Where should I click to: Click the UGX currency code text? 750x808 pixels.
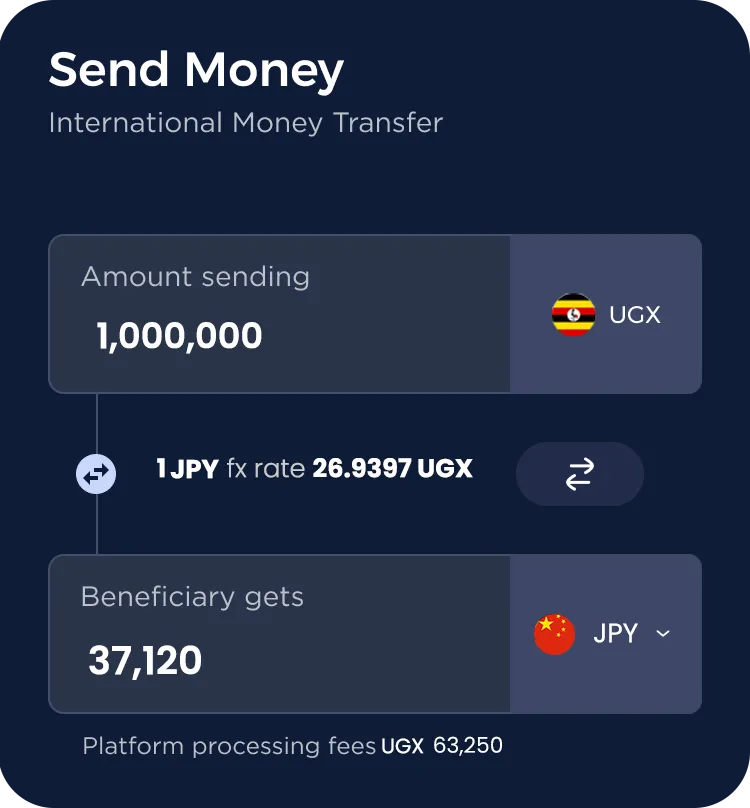coord(635,314)
